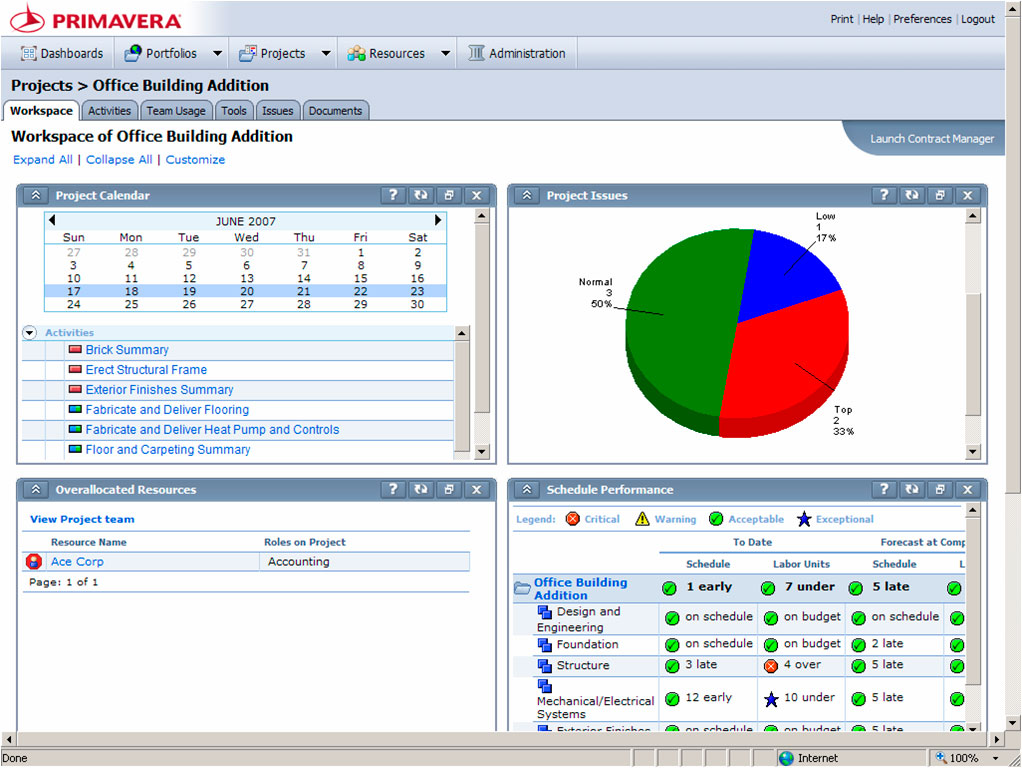Click the exceptional star beside 10 under

[x=771, y=700]
